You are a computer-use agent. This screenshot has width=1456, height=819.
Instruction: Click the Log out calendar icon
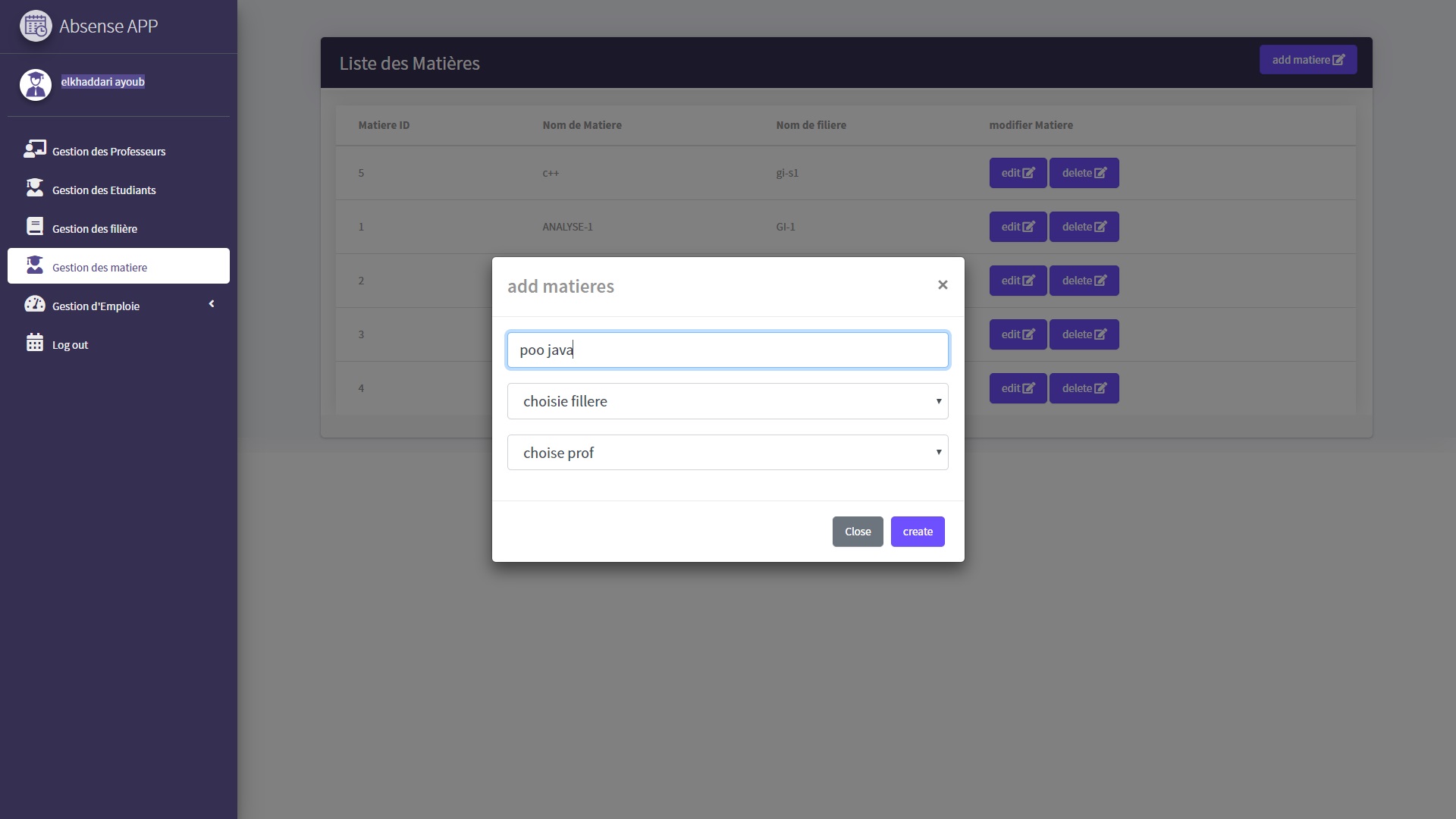35,343
